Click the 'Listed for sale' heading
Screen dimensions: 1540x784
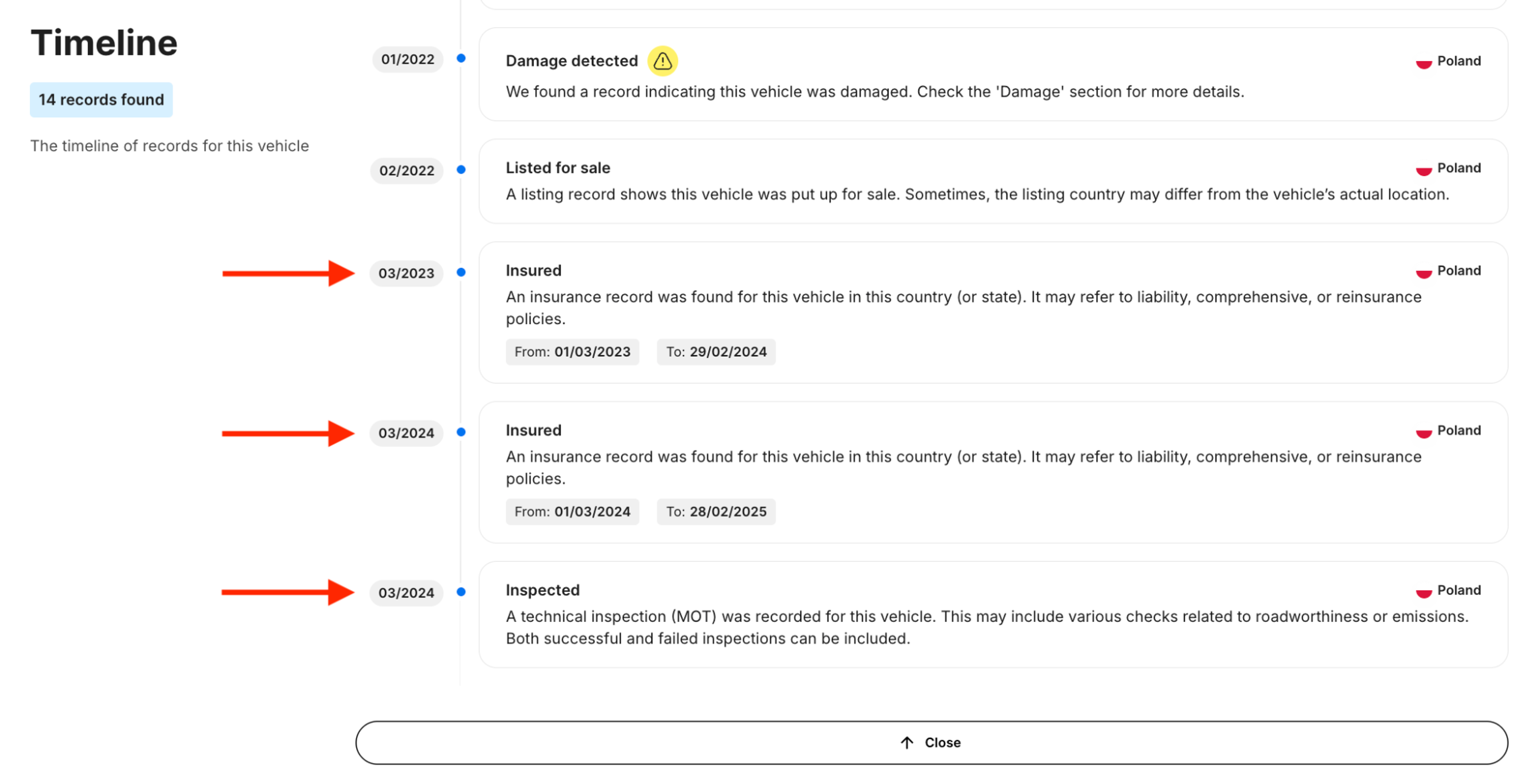(x=558, y=168)
